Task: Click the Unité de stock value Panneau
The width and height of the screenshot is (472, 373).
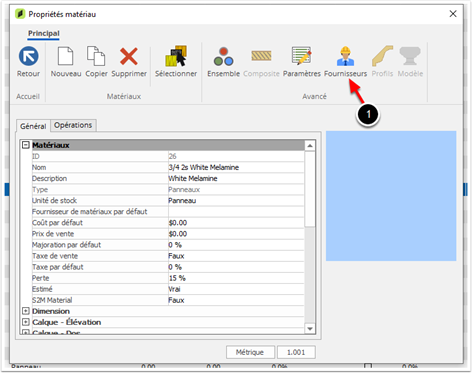Action: pyautogui.click(x=236, y=200)
